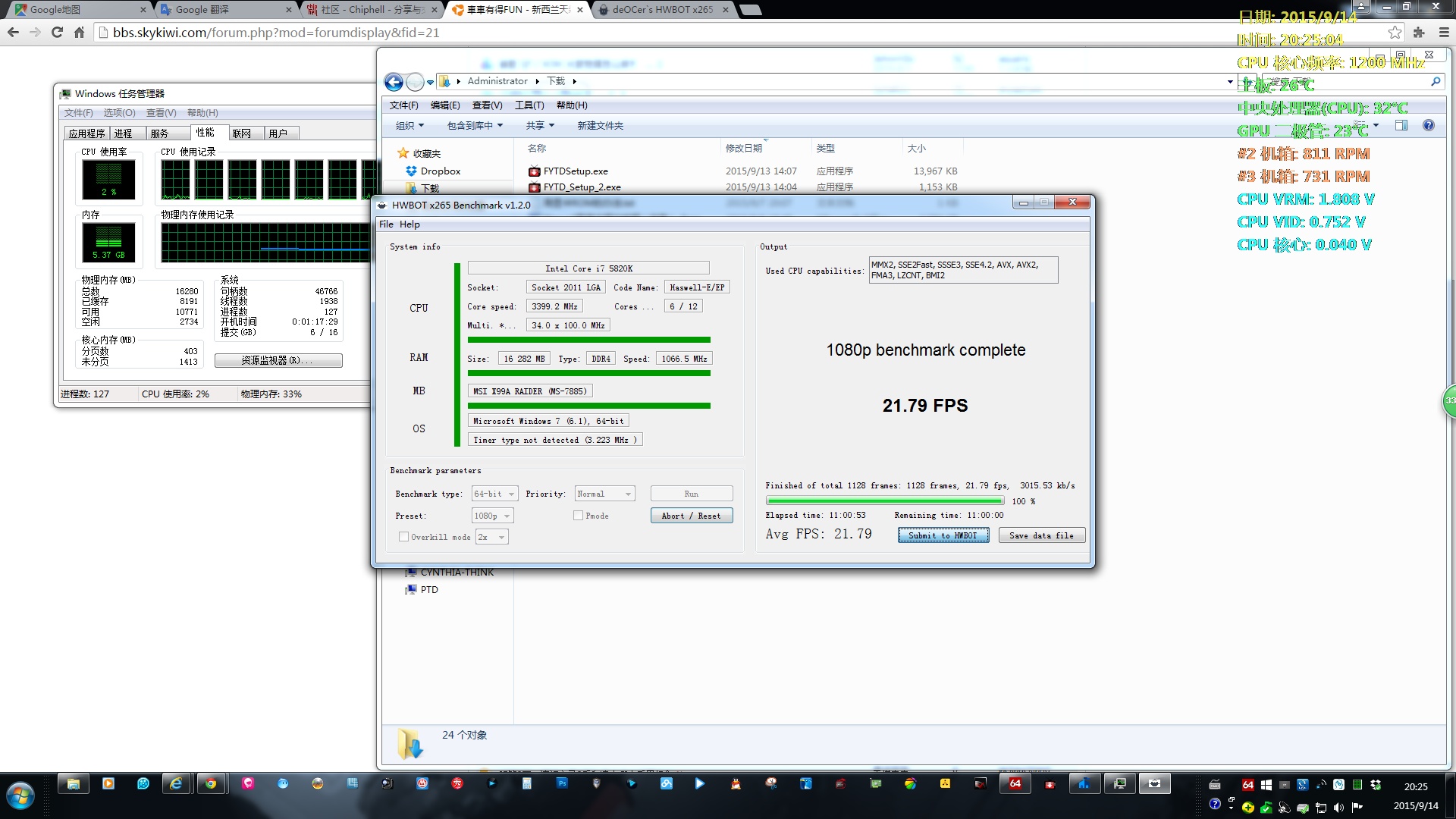Open the HWBOT Help menu
The width and height of the screenshot is (1456, 819).
(x=409, y=224)
